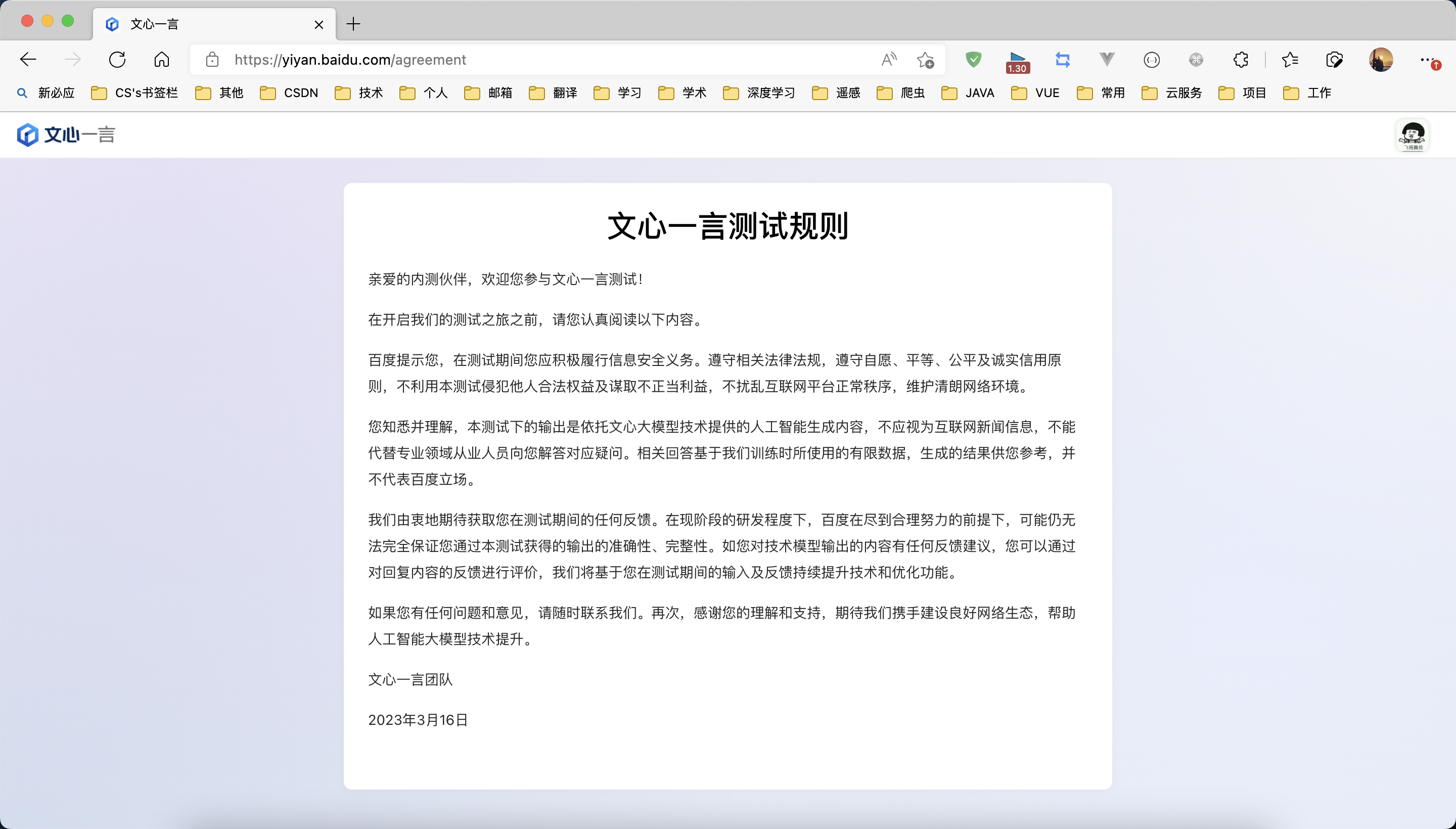View site information lock icon

tap(212, 59)
